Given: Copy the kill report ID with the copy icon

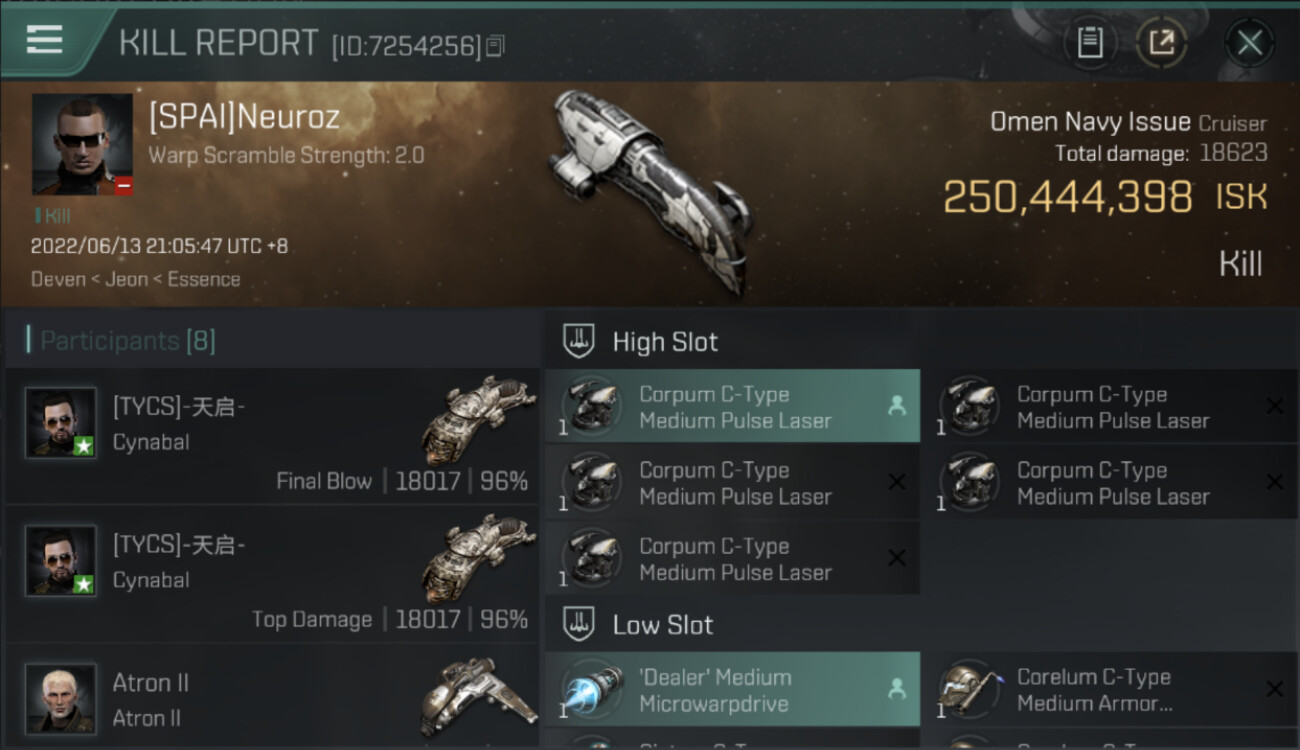Looking at the screenshot, I should coord(497,45).
